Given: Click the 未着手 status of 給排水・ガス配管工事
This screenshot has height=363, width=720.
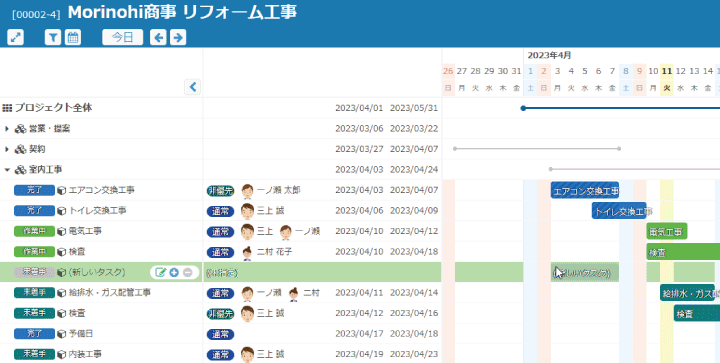Looking at the screenshot, I should 34,293.
